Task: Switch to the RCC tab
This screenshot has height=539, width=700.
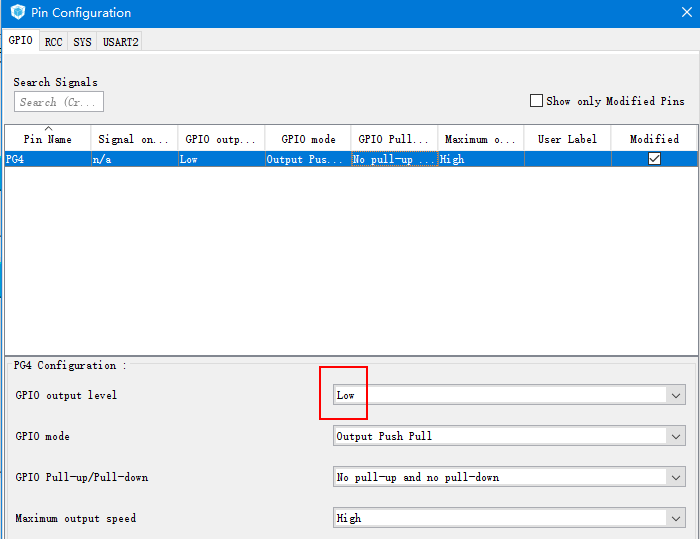Action: (x=54, y=42)
